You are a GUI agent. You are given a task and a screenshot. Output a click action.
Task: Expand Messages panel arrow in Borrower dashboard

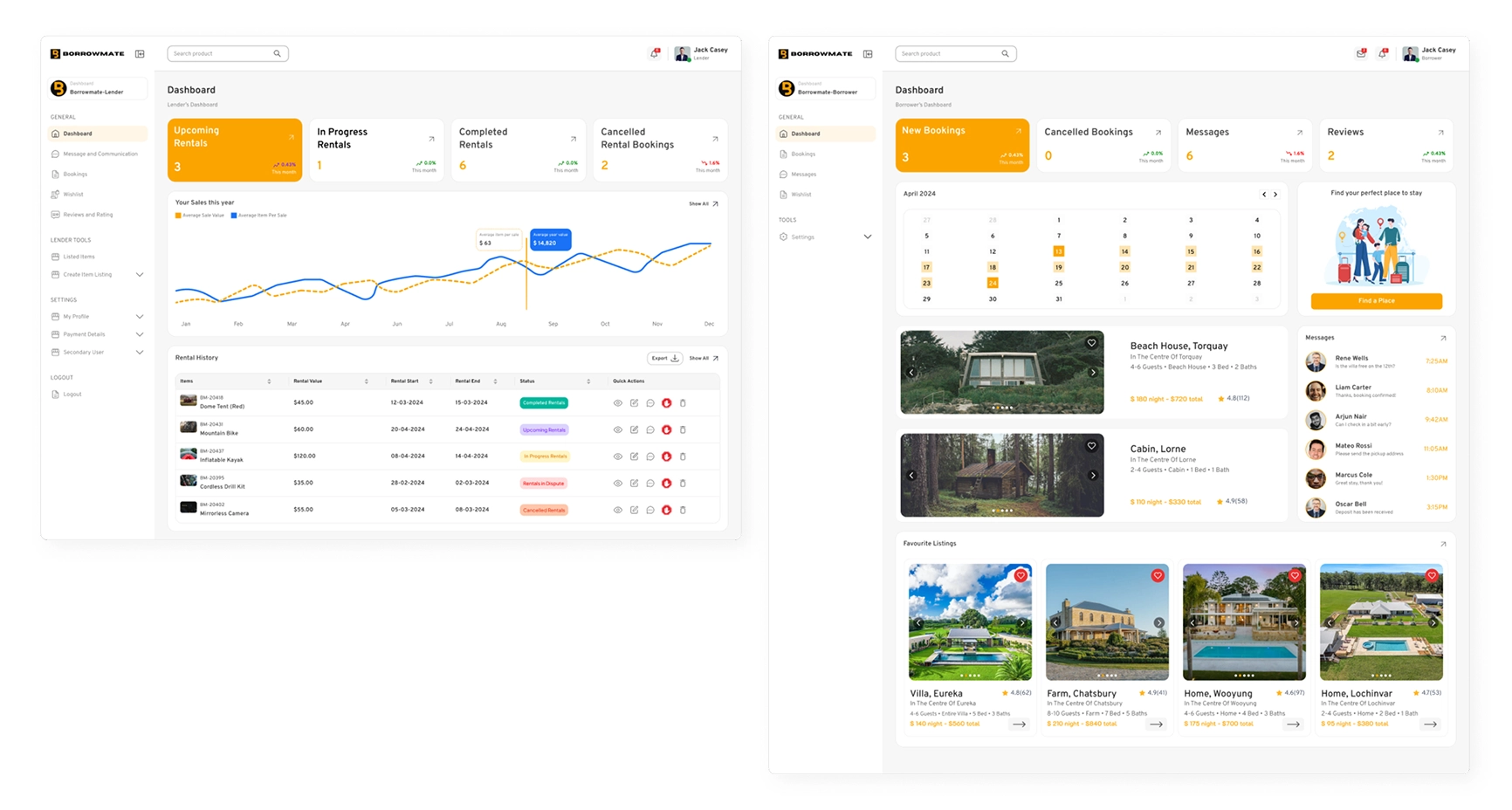pyautogui.click(x=1443, y=338)
